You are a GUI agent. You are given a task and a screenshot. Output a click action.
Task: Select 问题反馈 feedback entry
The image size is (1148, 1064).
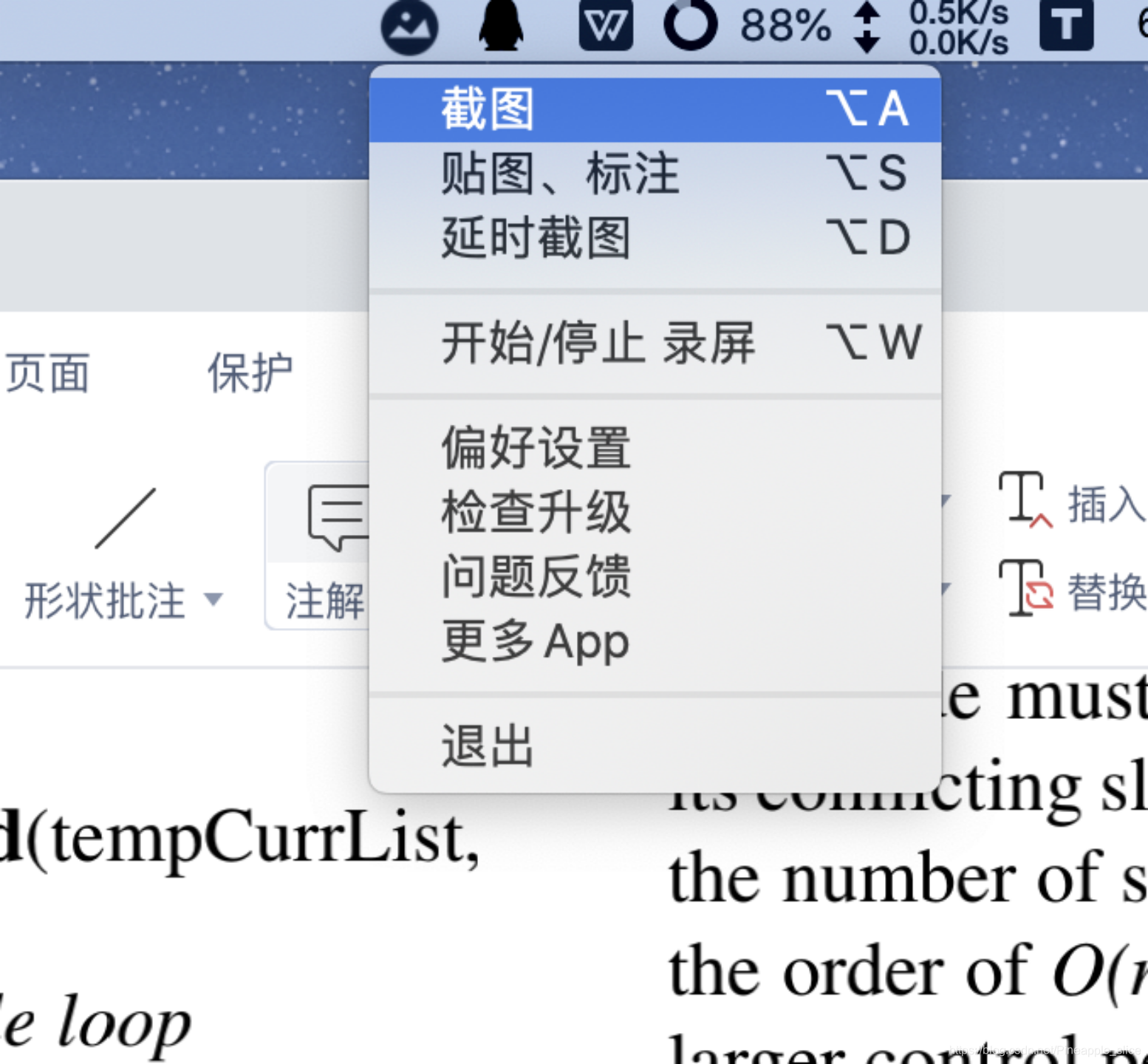click(655, 576)
